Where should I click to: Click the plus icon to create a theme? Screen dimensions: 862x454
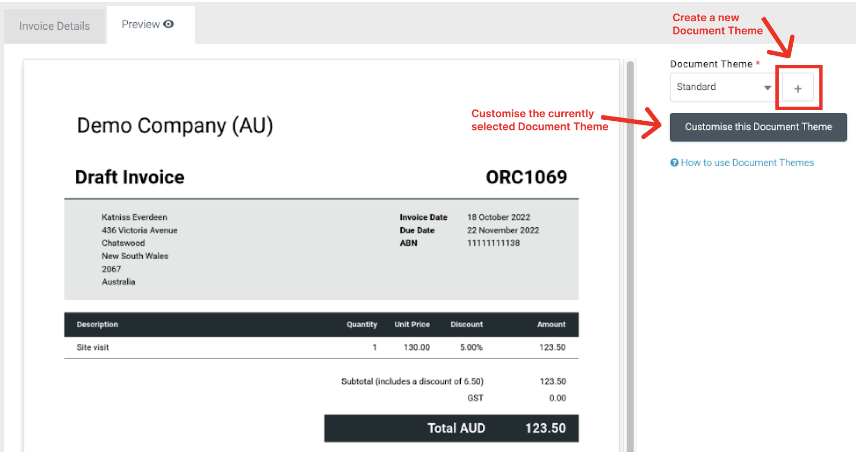click(x=798, y=89)
